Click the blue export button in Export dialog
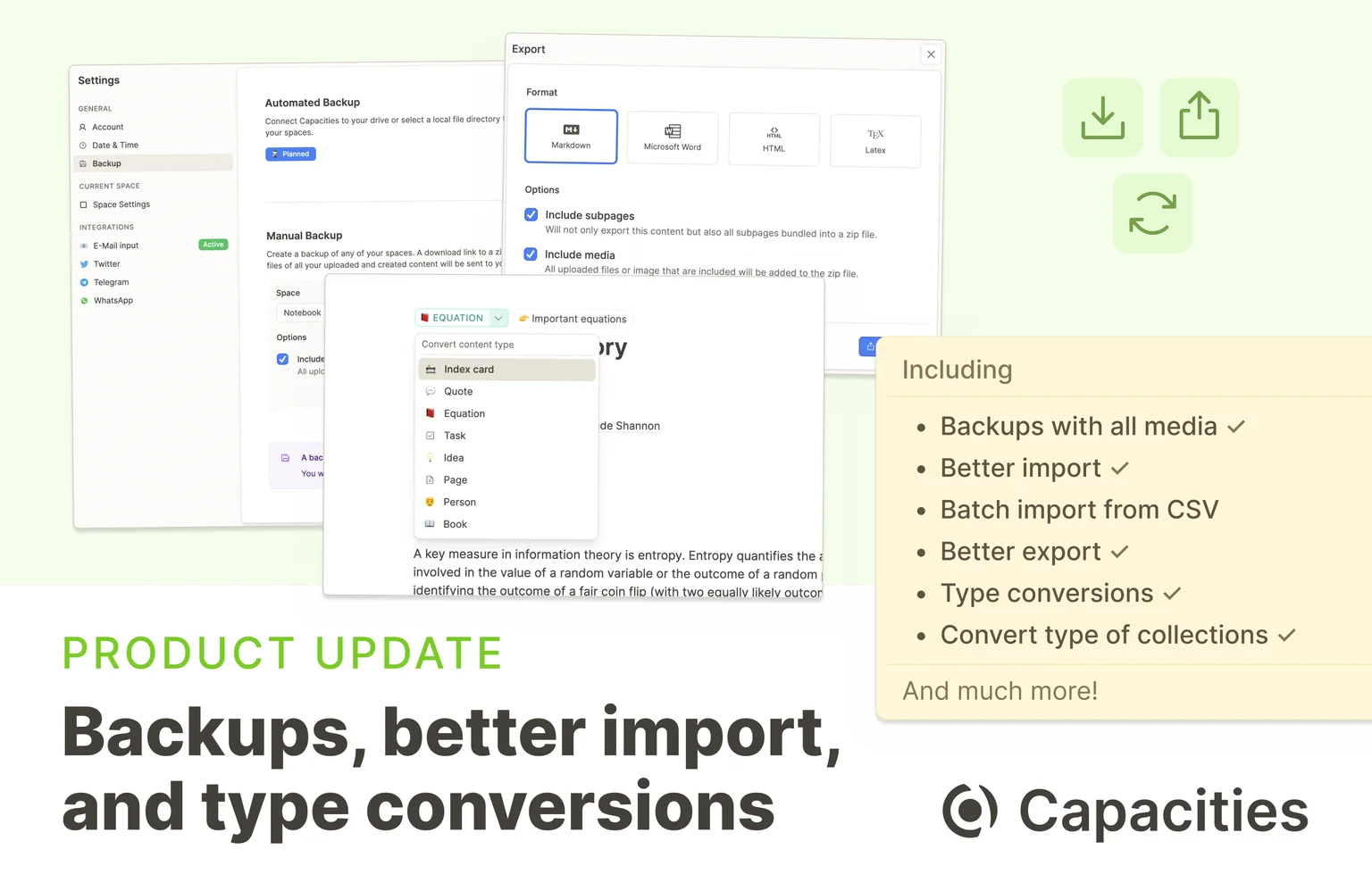1372x891 pixels. [870, 346]
